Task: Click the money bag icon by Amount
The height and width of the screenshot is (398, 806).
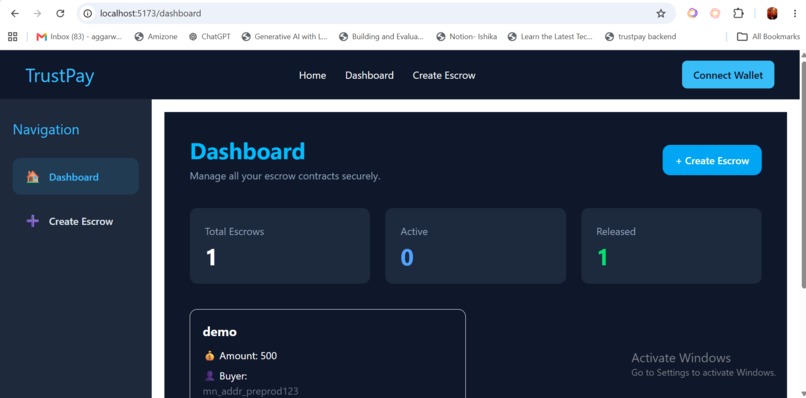Action: tap(209, 355)
